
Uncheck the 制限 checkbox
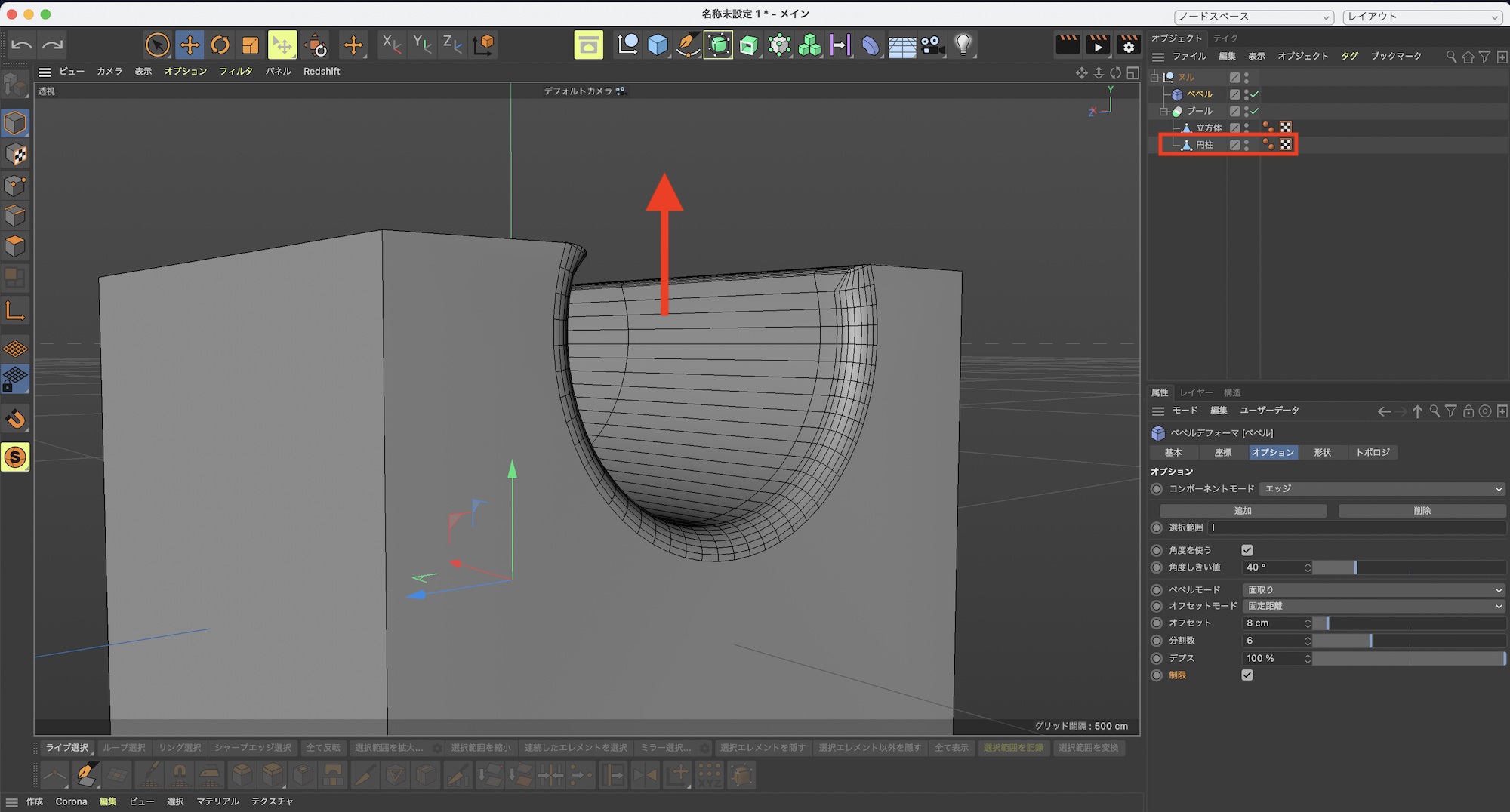point(1247,675)
